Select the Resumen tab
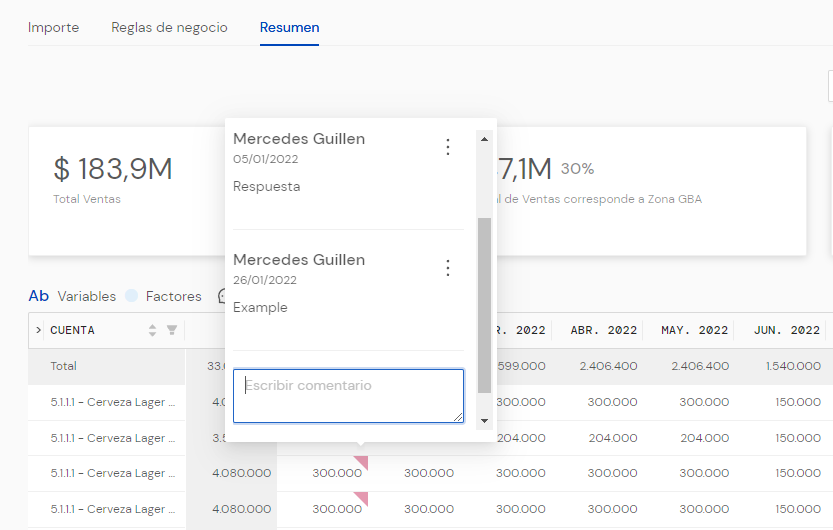Viewport: 833px width, 530px height. tap(290, 27)
